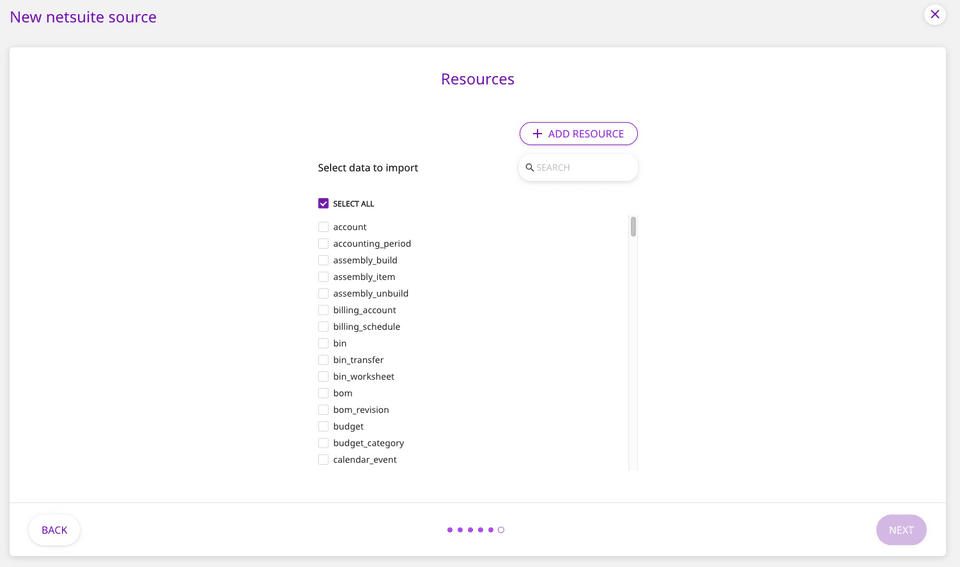This screenshot has height=567, width=960.
Task: Go to the third wizard step dot
Action: pos(470,530)
